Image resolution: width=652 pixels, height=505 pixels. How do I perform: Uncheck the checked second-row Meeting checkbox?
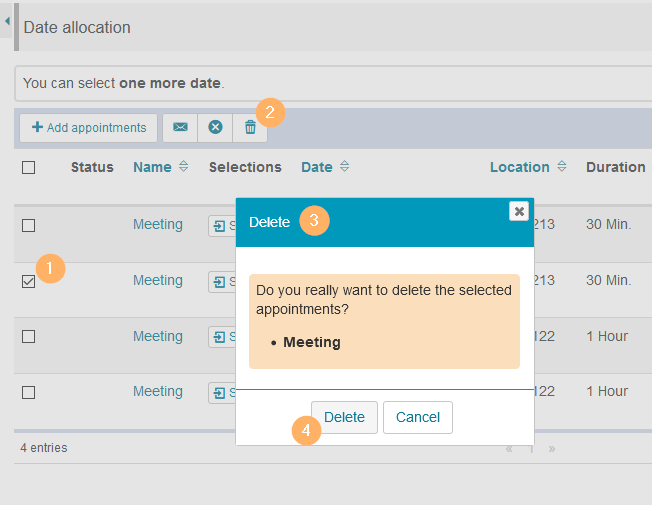click(x=29, y=281)
